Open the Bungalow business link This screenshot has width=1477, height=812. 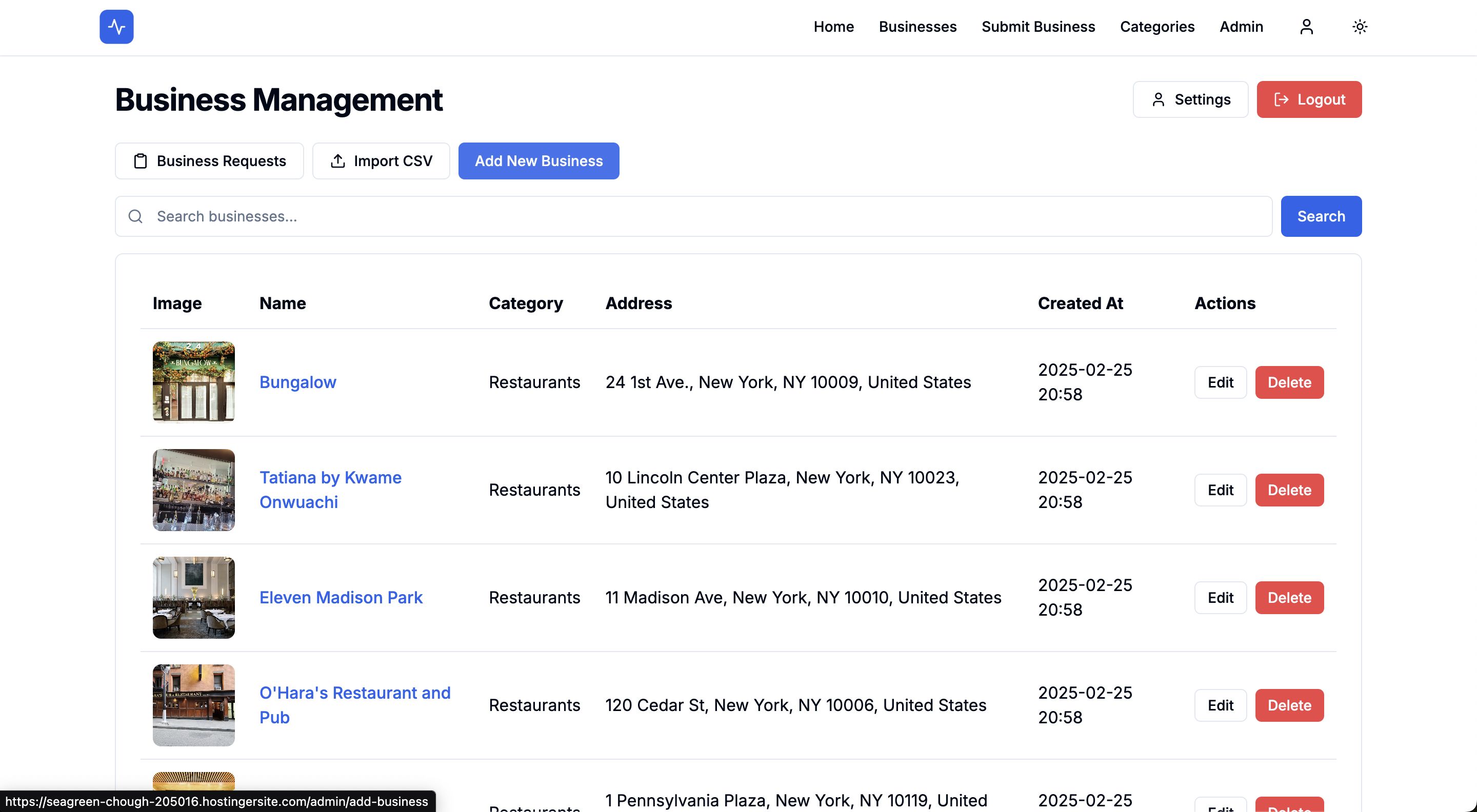[297, 382]
